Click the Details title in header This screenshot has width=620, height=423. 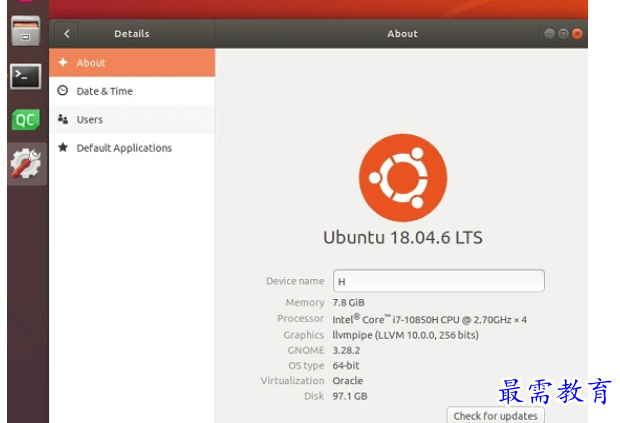pos(132,34)
